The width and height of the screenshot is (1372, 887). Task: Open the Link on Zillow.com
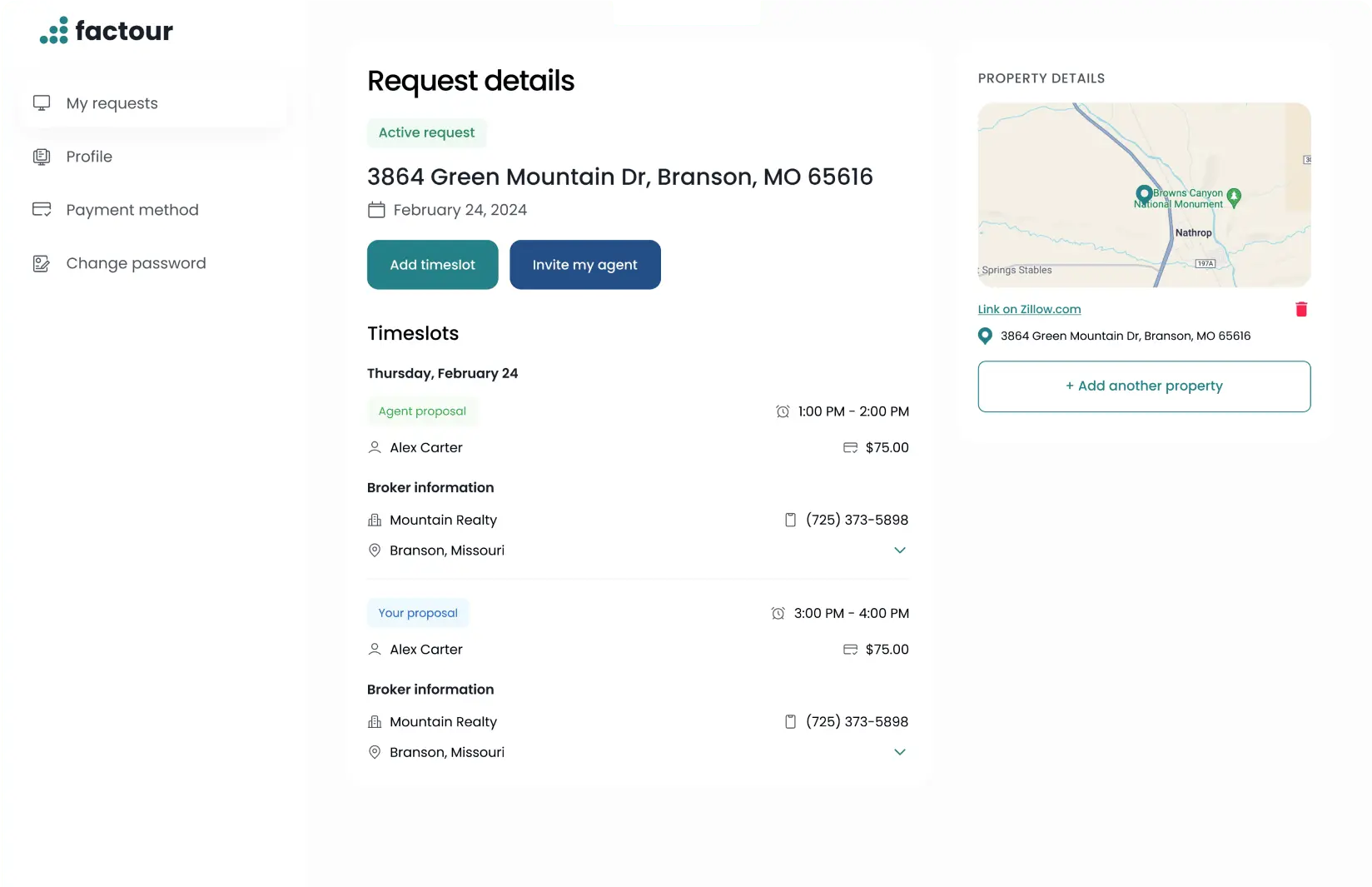pos(1029,309)
